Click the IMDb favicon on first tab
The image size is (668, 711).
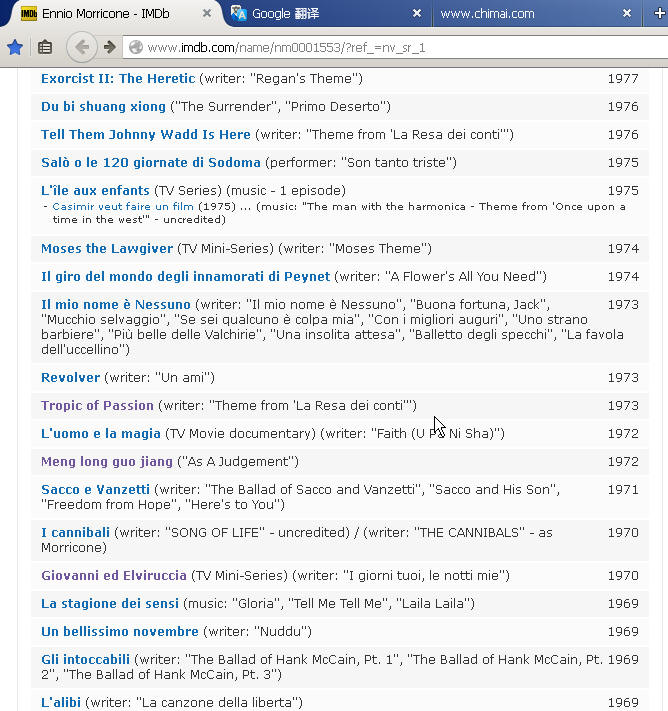[x=29, y=14]
